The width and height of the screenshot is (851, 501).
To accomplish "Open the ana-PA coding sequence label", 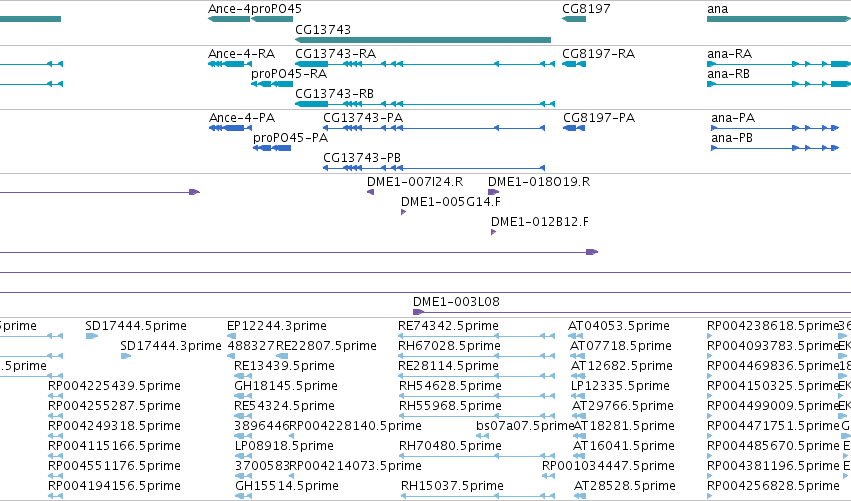I will click(x=733, y=118).
